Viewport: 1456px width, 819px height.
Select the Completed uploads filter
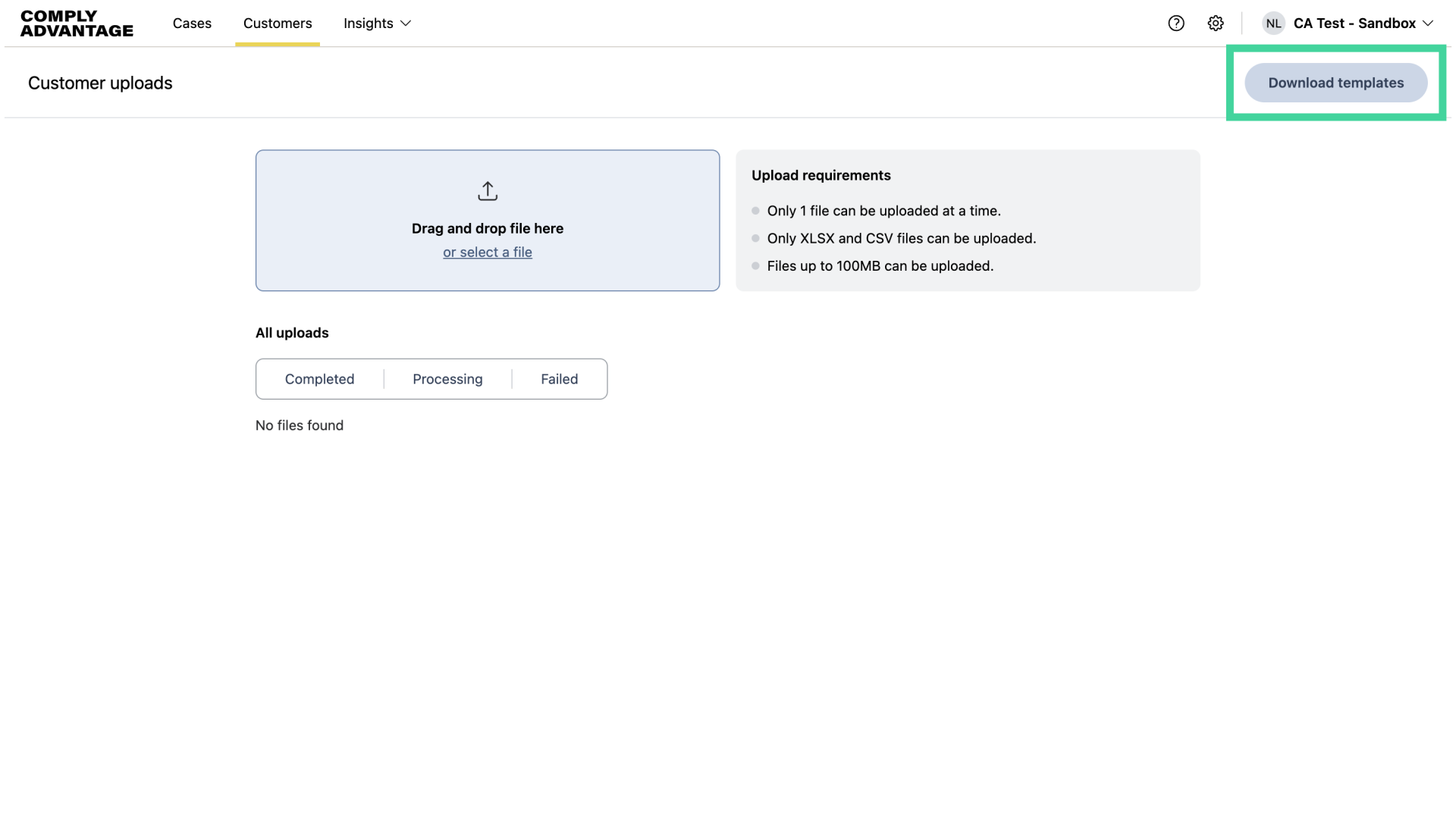319,379
